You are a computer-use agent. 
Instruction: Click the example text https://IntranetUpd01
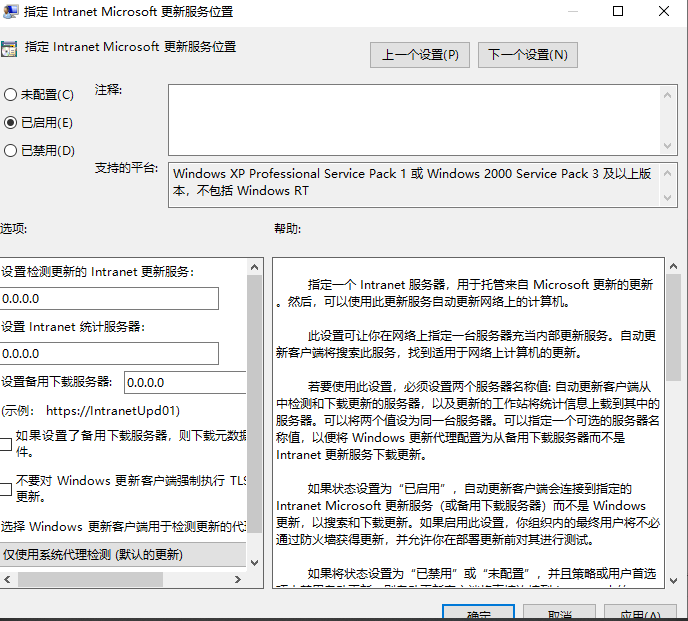click(113, 411)
